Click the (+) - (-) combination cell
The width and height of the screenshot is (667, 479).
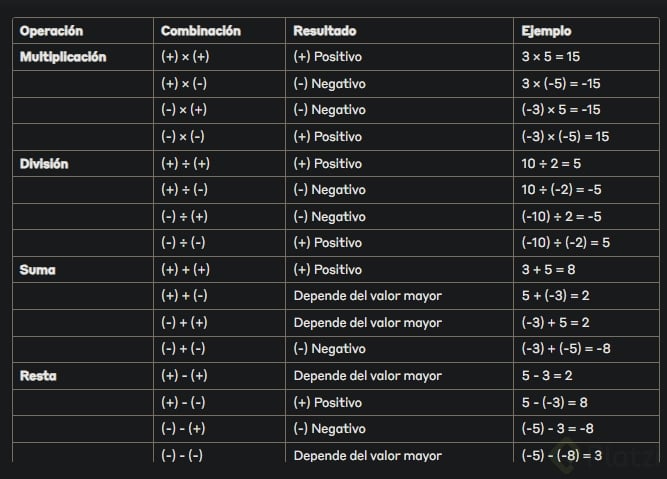pyautogui.click(x=183, y=402)
